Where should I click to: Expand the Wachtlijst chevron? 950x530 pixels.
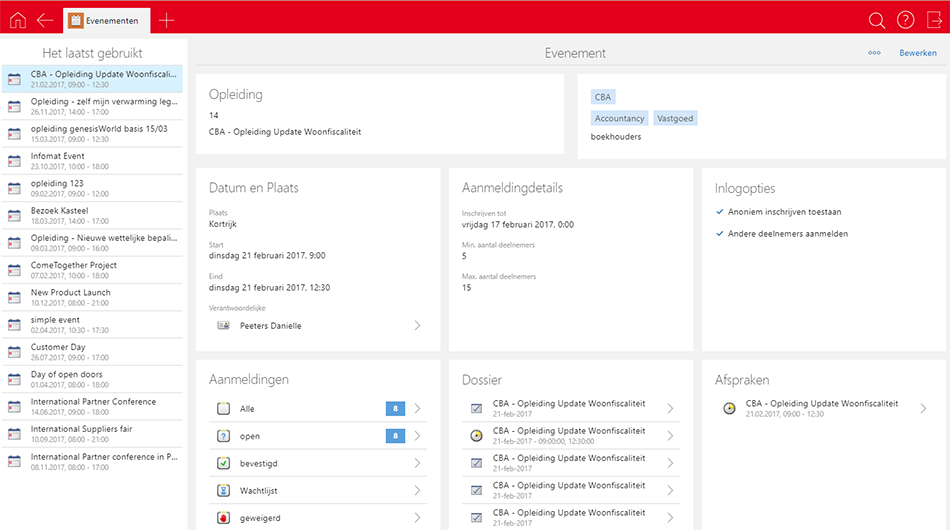point(417,490)
